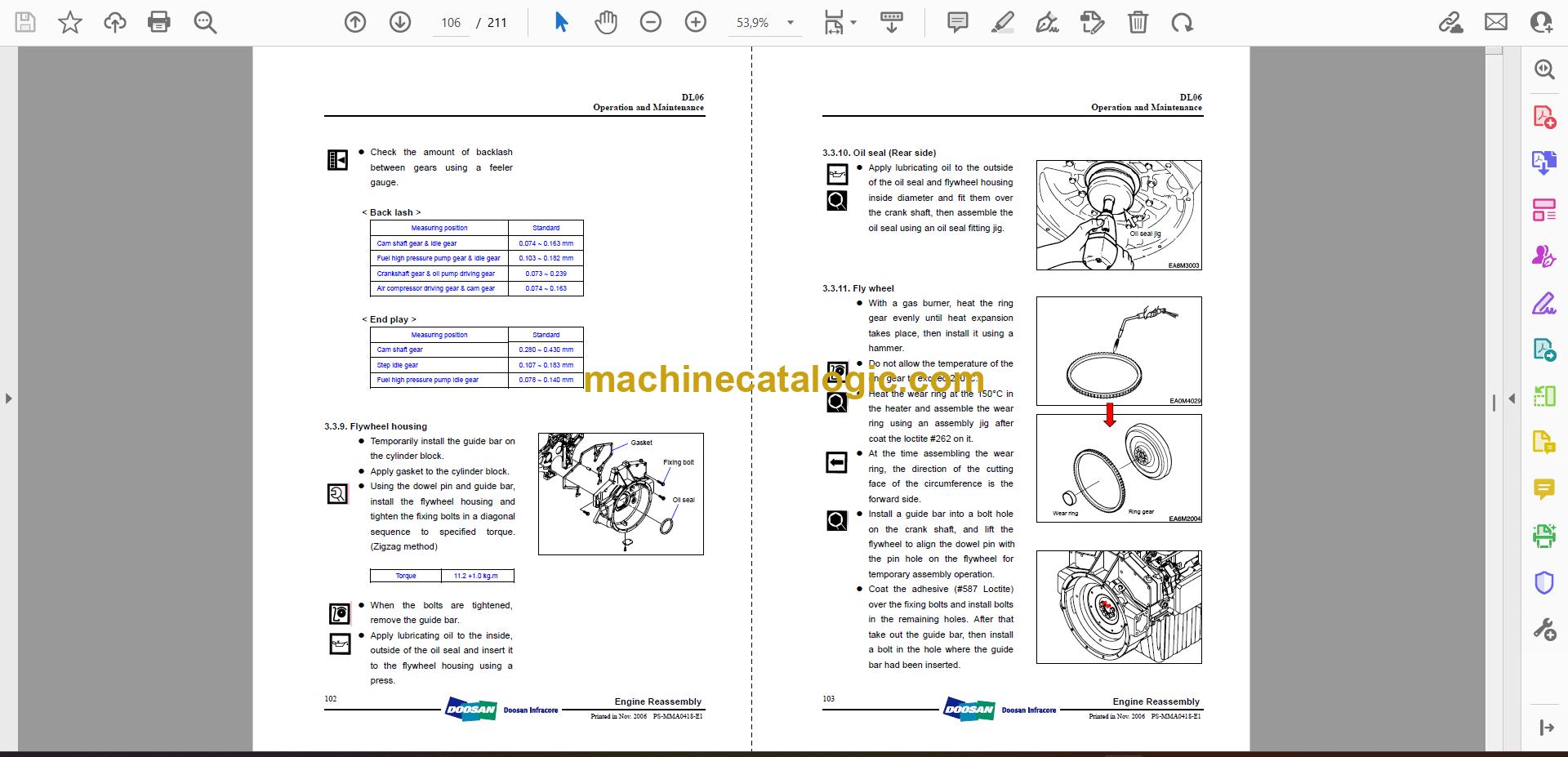
Task: Go to the previous page
Action: (x=355, y=22)
